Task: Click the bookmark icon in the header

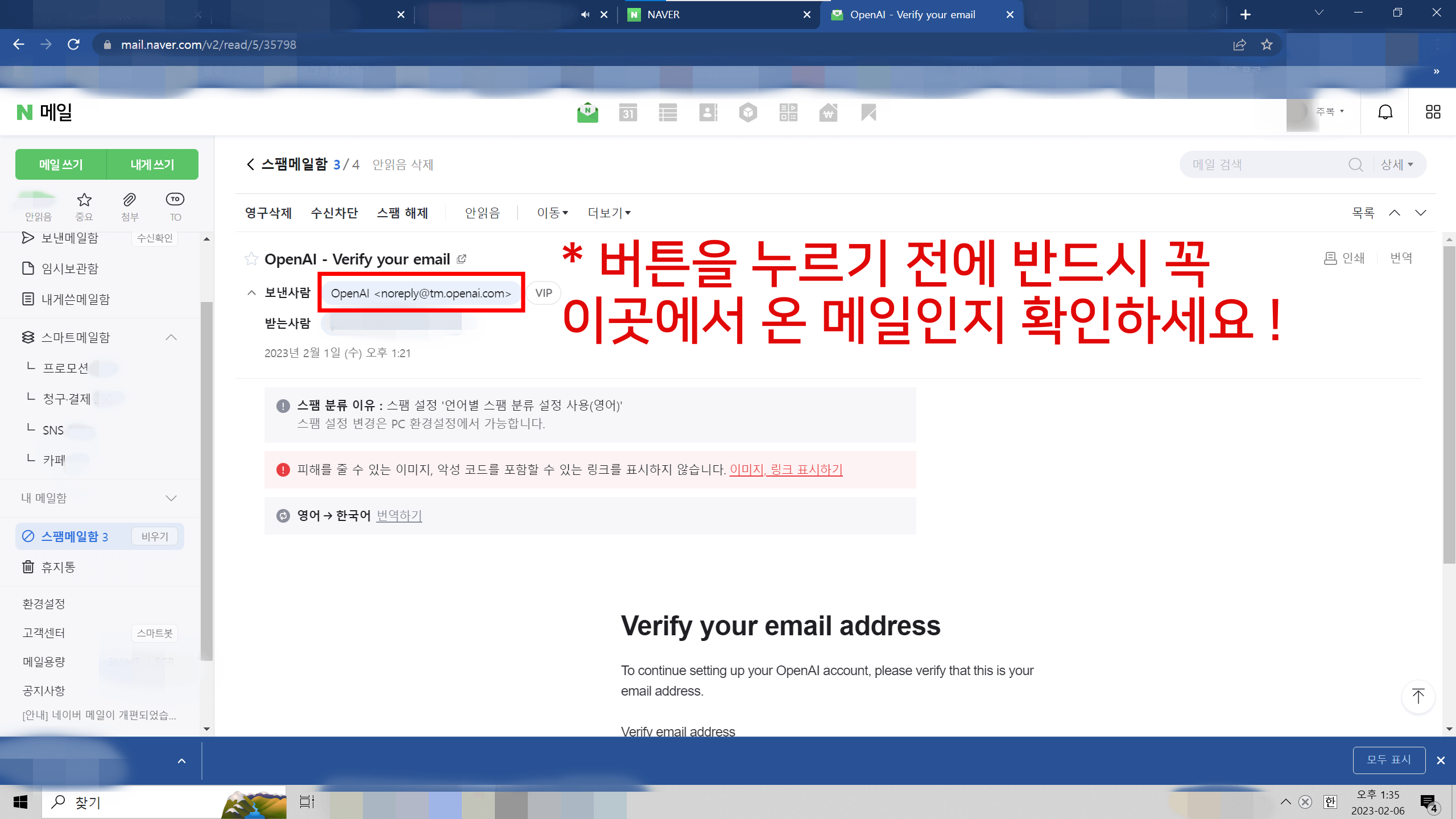Action: tap(868, 112)
